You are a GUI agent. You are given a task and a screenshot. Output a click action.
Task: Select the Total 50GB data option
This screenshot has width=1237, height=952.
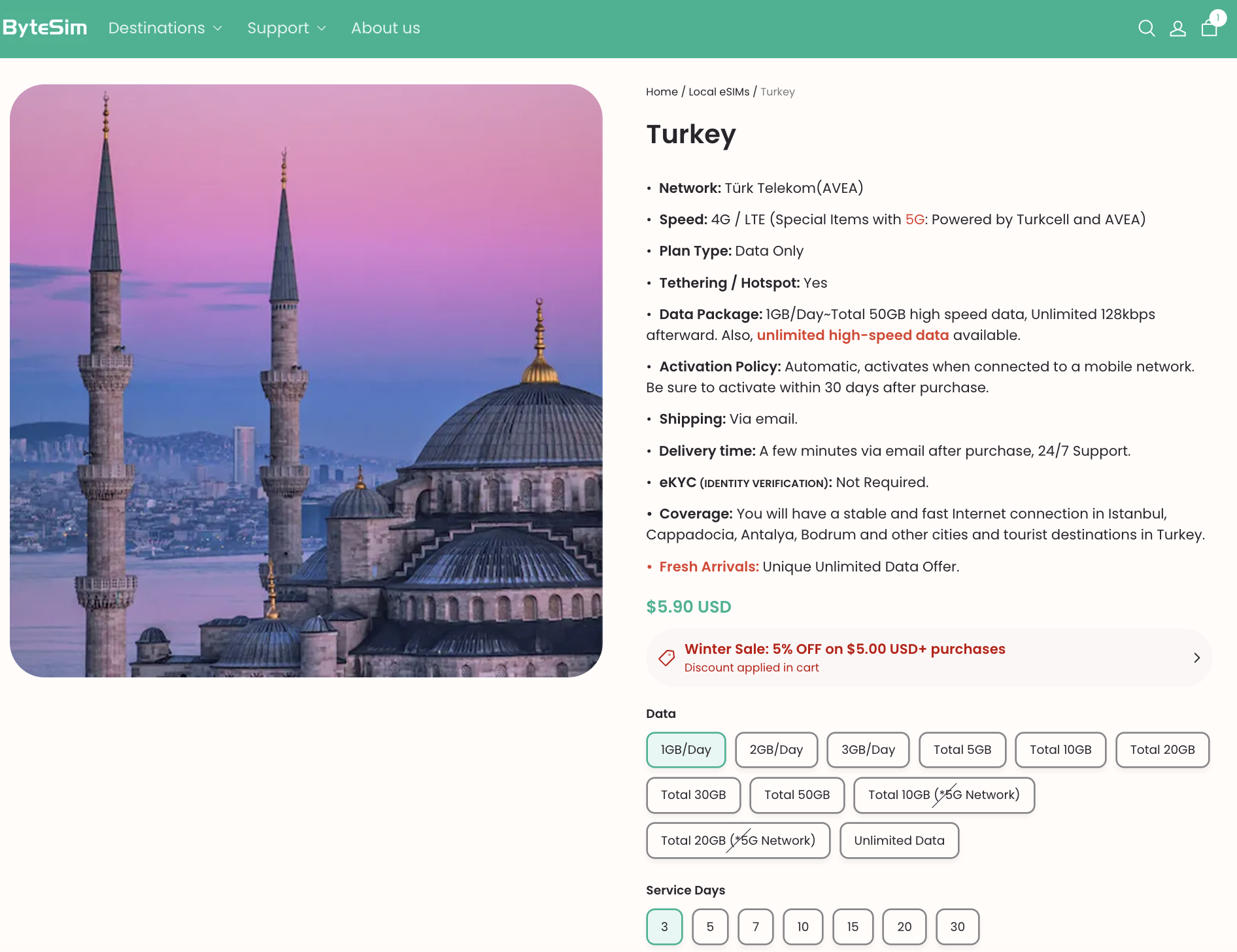[x=797, y=795]
